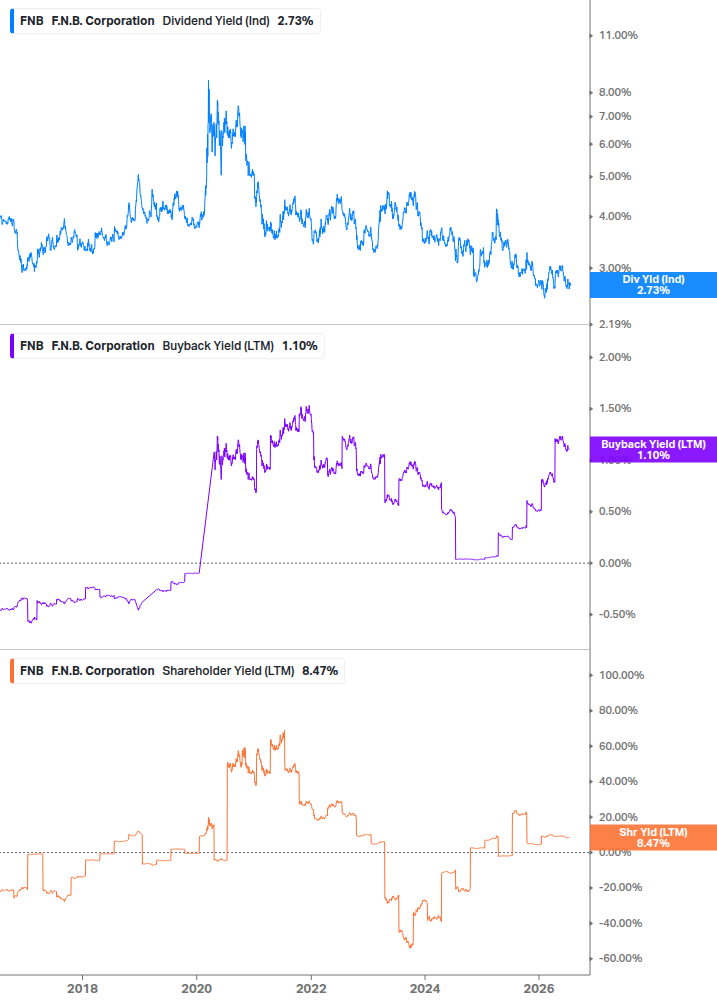This screenshot has height=1005, width=717.
Task: Click the 20.00% tick on shareholder yield axis
Action: tap(618, 817)
